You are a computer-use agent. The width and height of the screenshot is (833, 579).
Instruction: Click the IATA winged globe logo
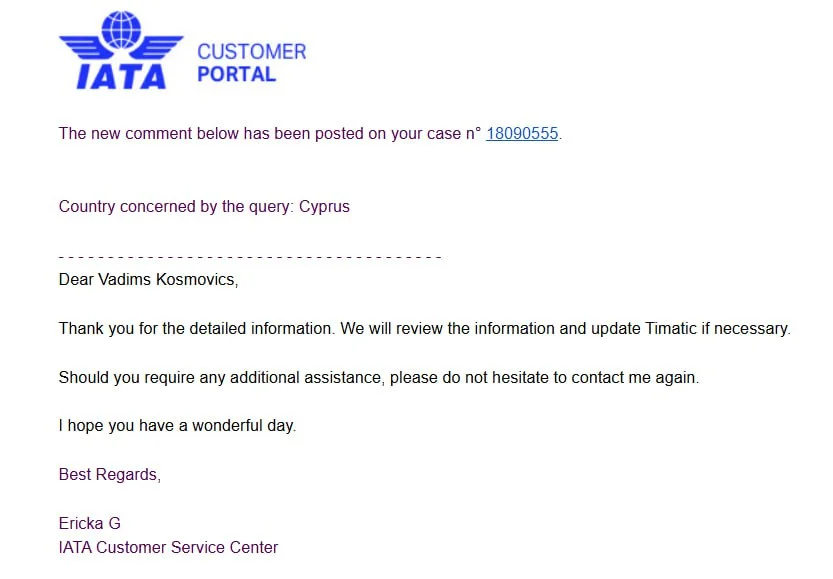(122, 50)
